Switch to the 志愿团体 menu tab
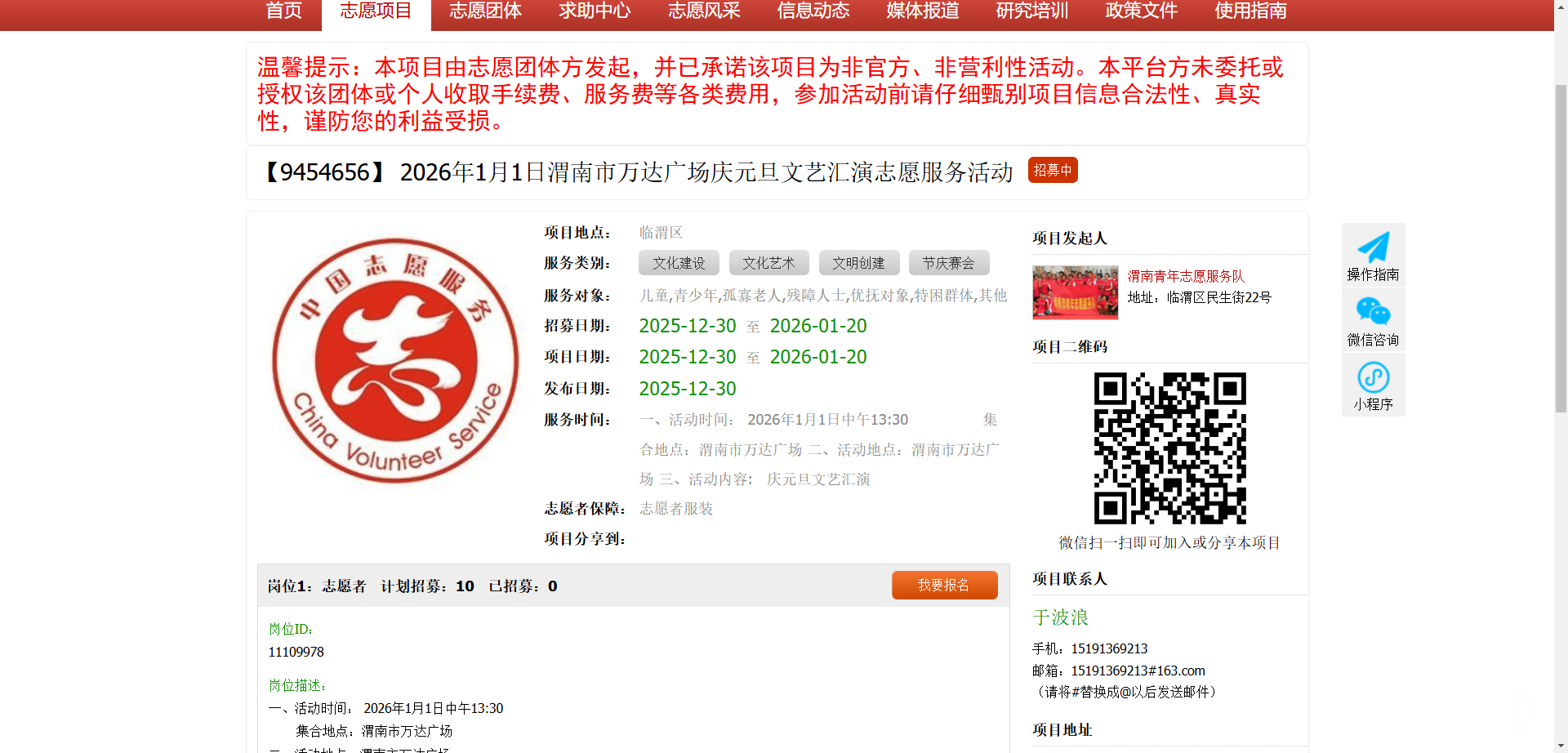This screenshot has width=1568, height=753. point(485,11)
